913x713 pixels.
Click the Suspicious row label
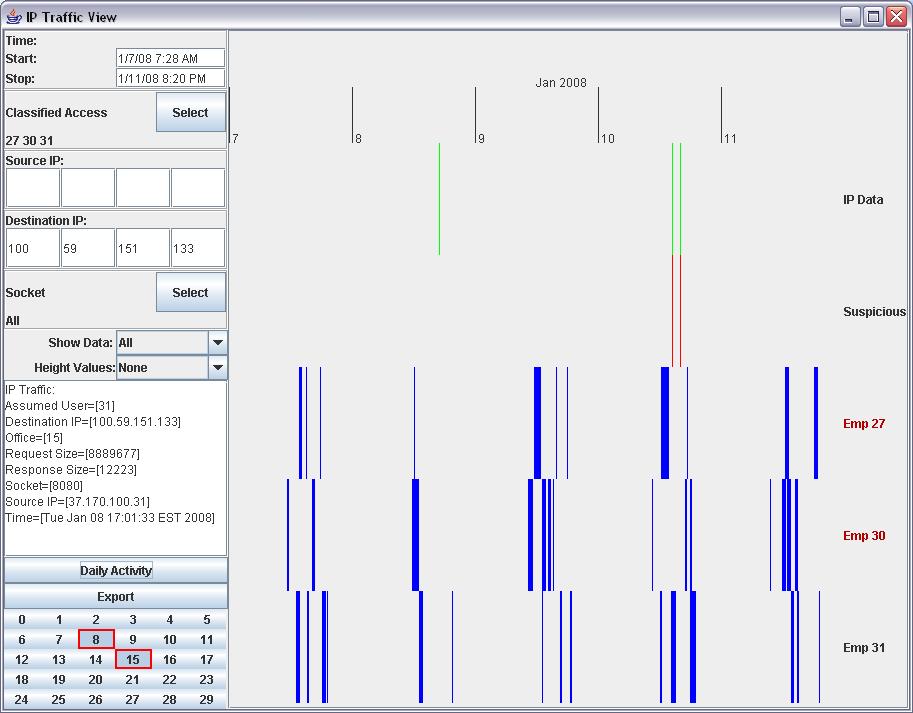tap(875, 311)
